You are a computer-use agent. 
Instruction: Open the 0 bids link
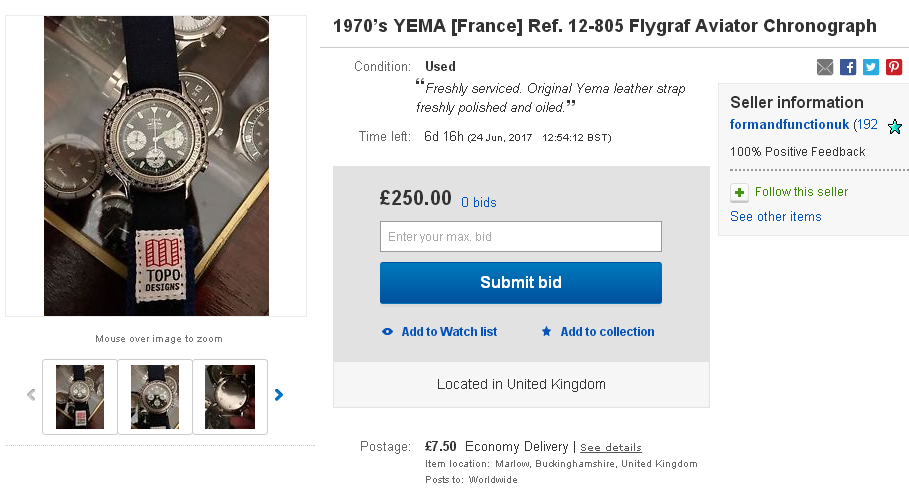tap(479, 202)
